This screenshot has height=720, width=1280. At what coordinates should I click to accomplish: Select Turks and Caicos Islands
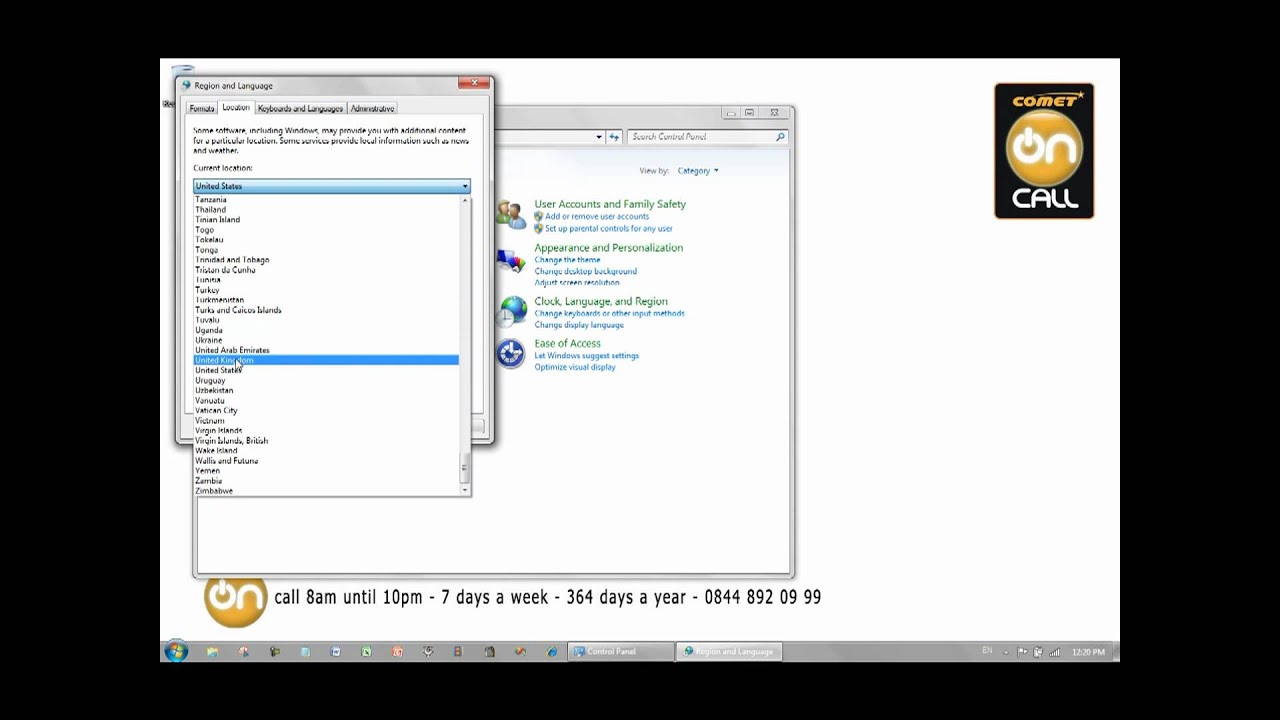326,310
